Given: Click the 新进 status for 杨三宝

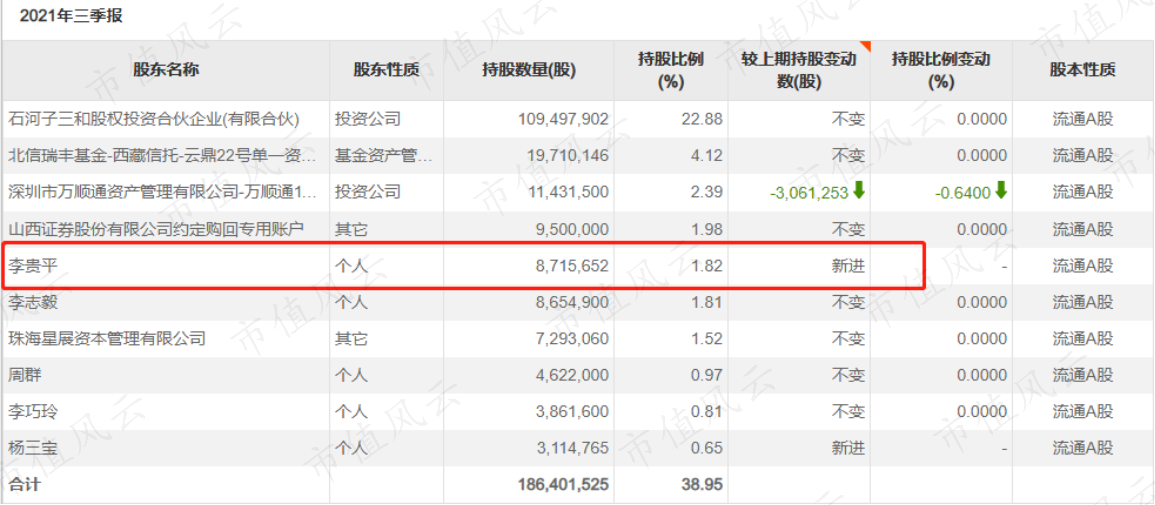Looking at the screenshot, I should click(x=849, y=448).
